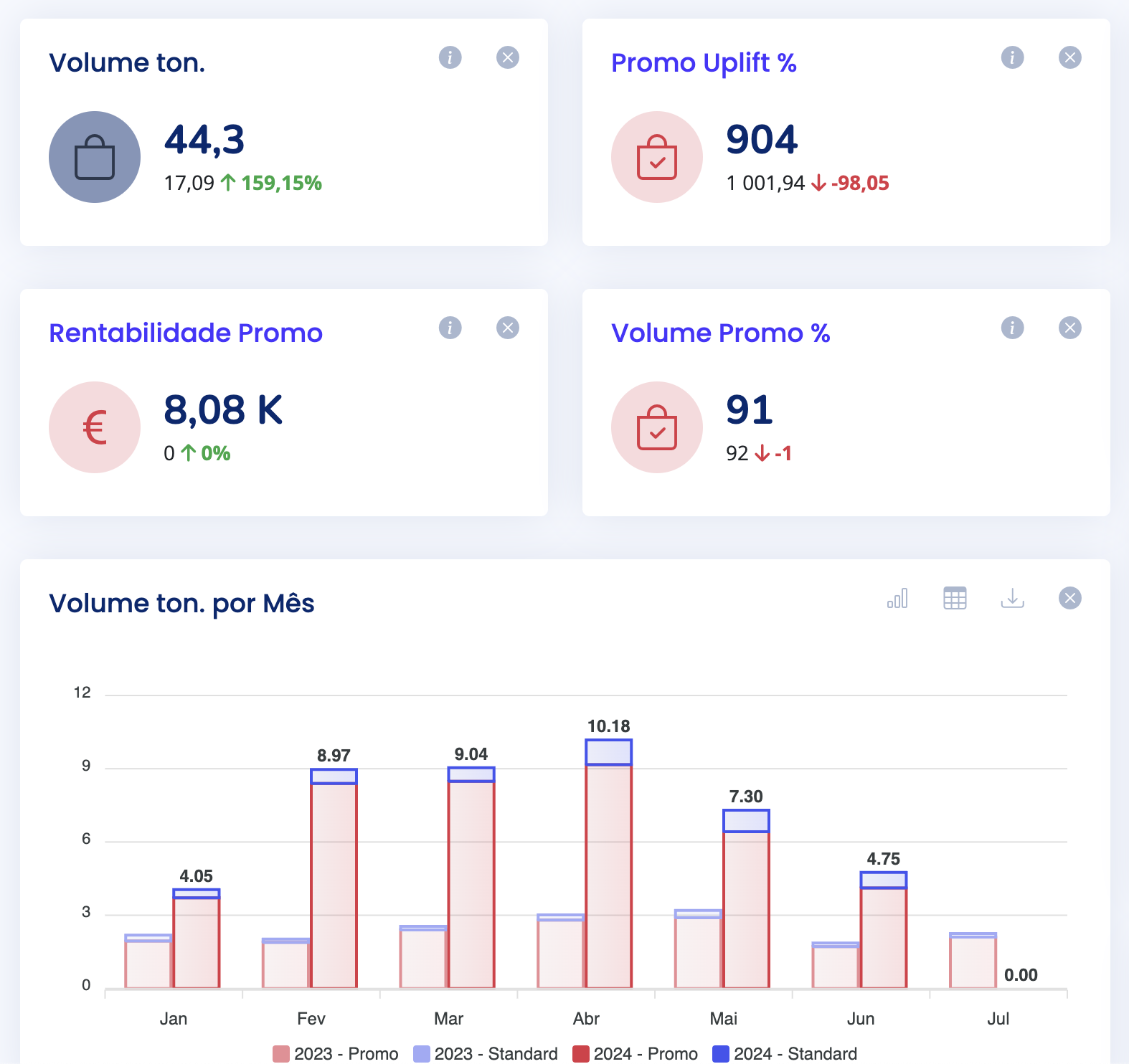This screenshot has width=1129, height=1064.
Task: Click the Volume ton. por Mês chart title
Action: click(x=181, y=604)
